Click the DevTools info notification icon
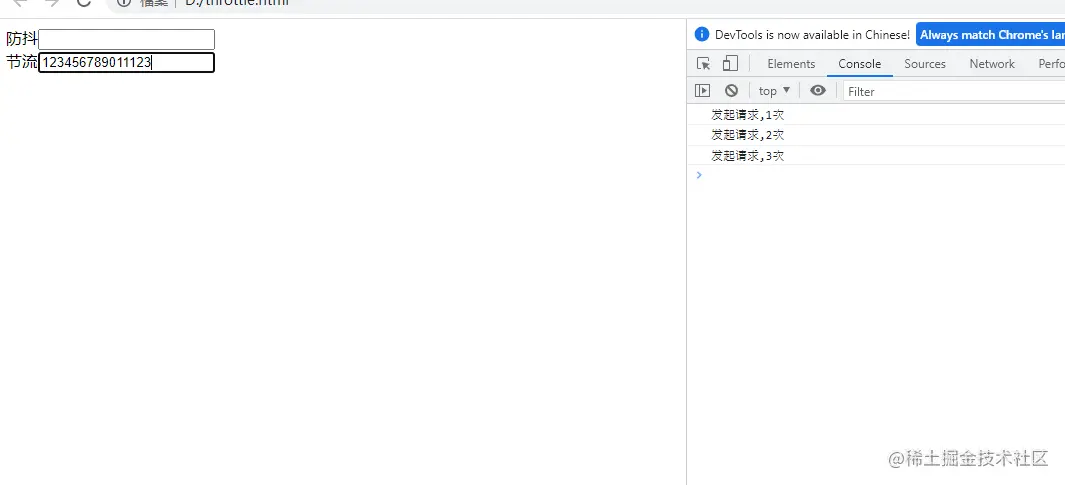The width and height of the screenshot is (1065, 485). (x=702, y=35)
